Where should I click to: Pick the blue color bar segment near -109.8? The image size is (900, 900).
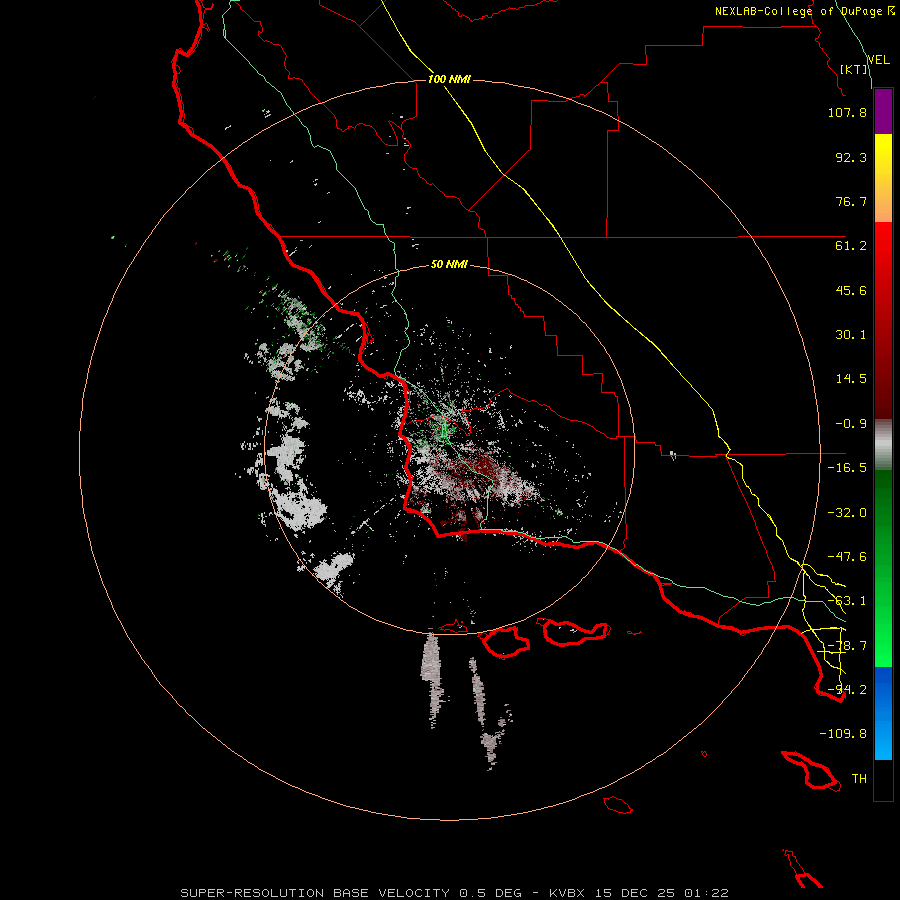click(x=883, y=713)
